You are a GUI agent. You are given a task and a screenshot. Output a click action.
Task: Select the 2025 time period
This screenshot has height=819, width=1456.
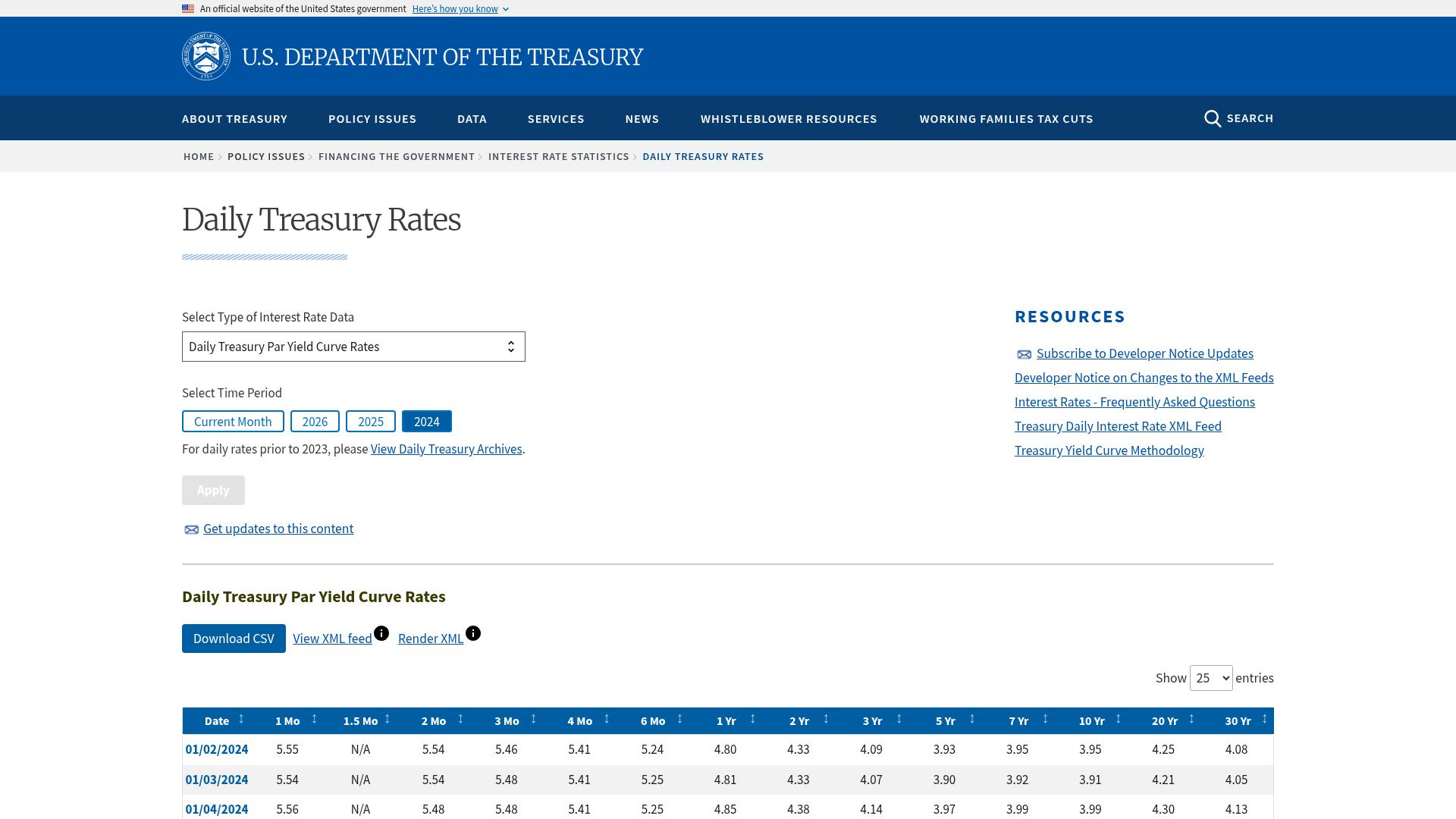[371, 422]
